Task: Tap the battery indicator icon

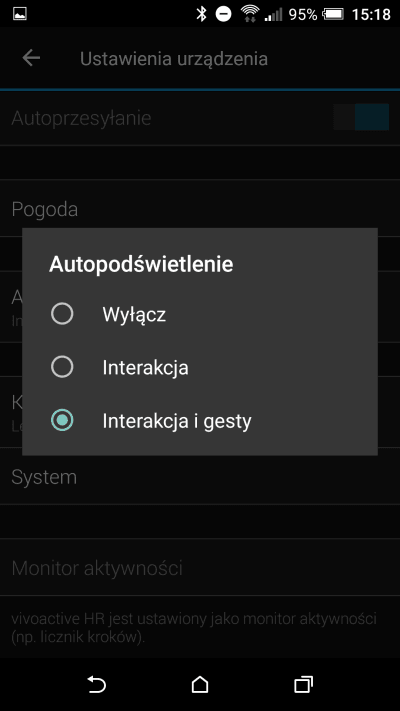Action: click(x=333, y=14)
